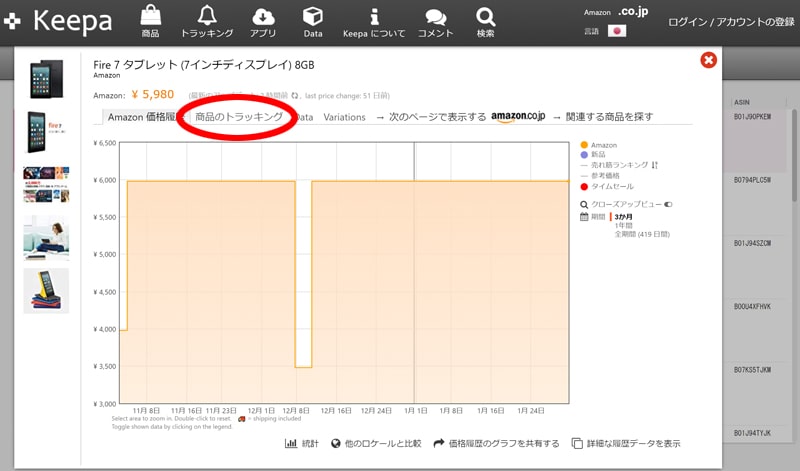This screenshot has width=800, height=471.
Task: Switch to the Data tab
Action: tap(304, 117)
